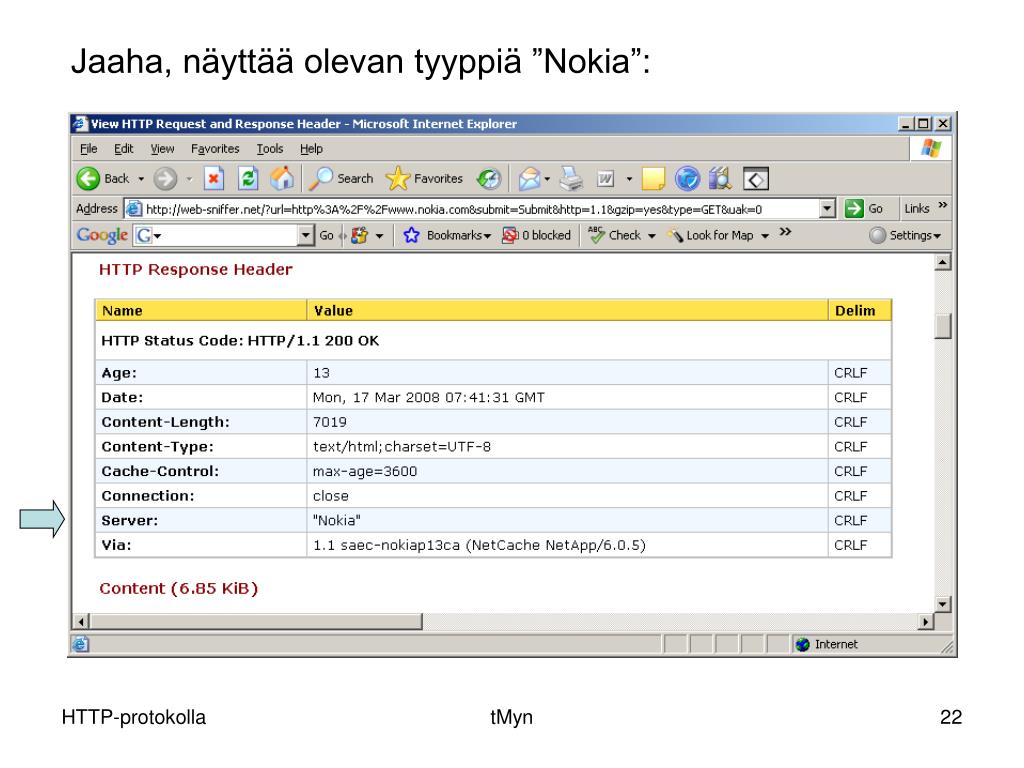
Task: Show more Google toolbar buttons chevron
Action: [x=785, y=232]
